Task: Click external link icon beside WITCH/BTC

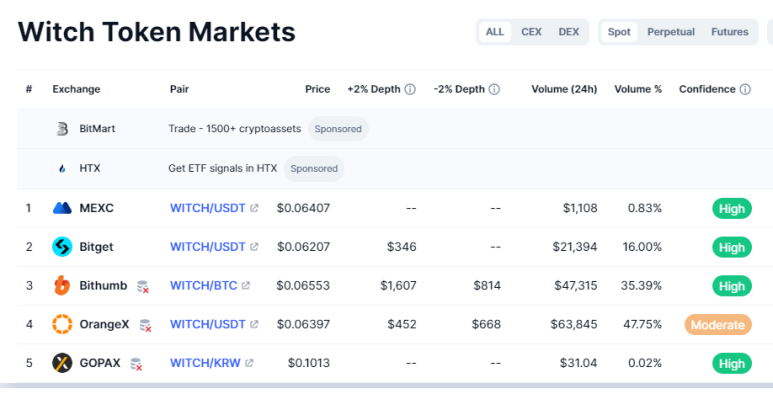Action: pos(246,286)
